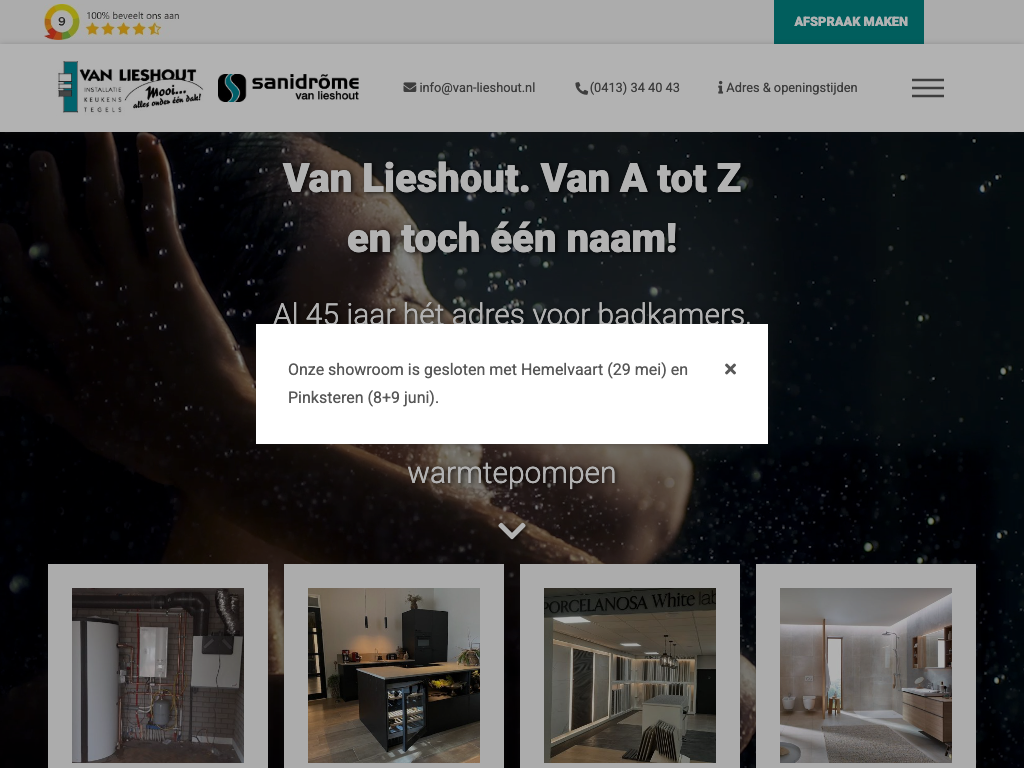Open the modern bathroom thumbnail
The image size is (1024, 768).
865,675
